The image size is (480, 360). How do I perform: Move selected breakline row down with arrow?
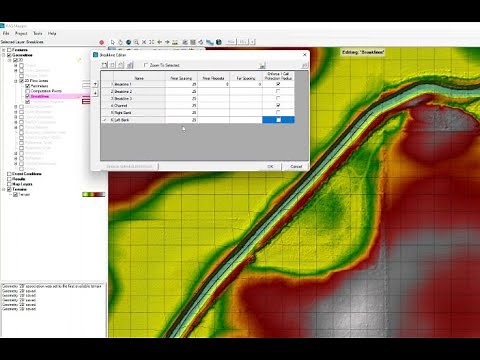[95, 93]
